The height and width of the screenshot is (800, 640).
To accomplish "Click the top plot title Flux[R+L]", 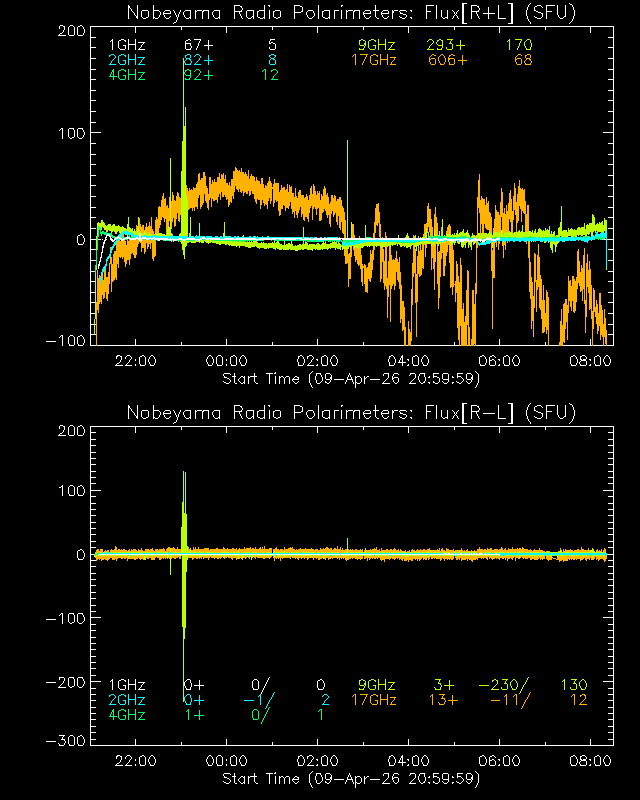I will 351,12.
